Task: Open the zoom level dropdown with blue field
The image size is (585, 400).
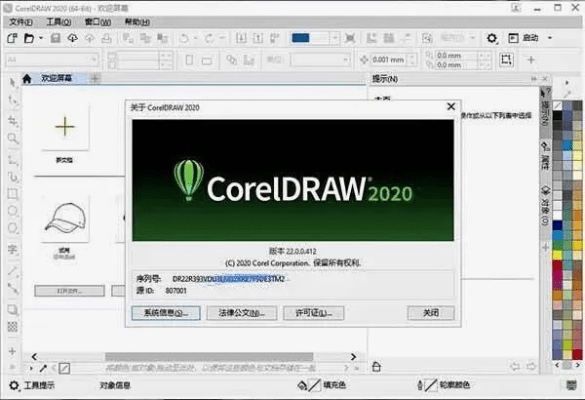Action: point(335,38)
